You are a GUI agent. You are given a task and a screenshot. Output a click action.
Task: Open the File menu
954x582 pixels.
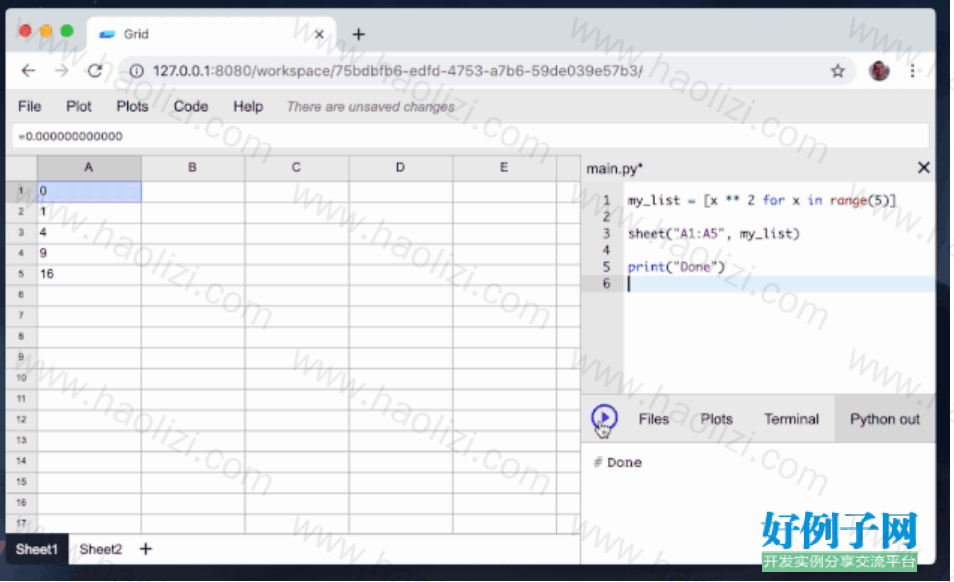29,106
